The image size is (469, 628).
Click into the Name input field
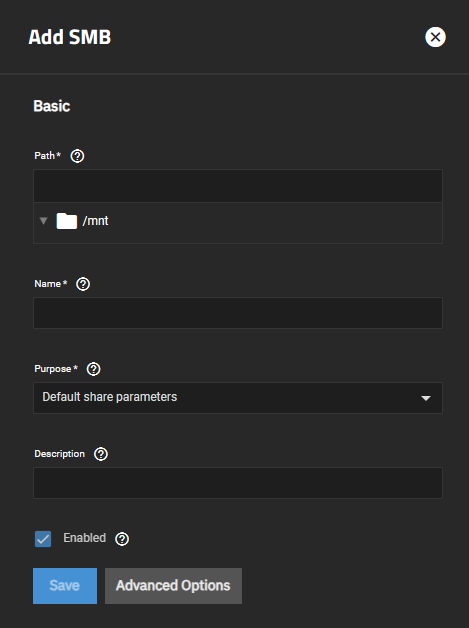point(238,313)
